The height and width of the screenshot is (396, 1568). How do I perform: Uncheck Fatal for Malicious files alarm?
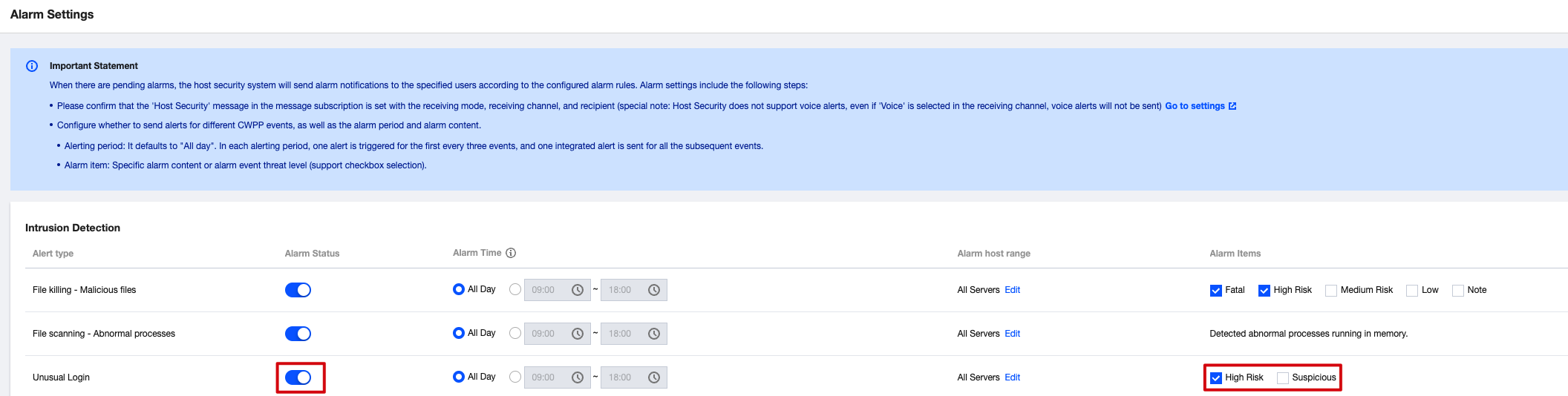pos(1216,291)
